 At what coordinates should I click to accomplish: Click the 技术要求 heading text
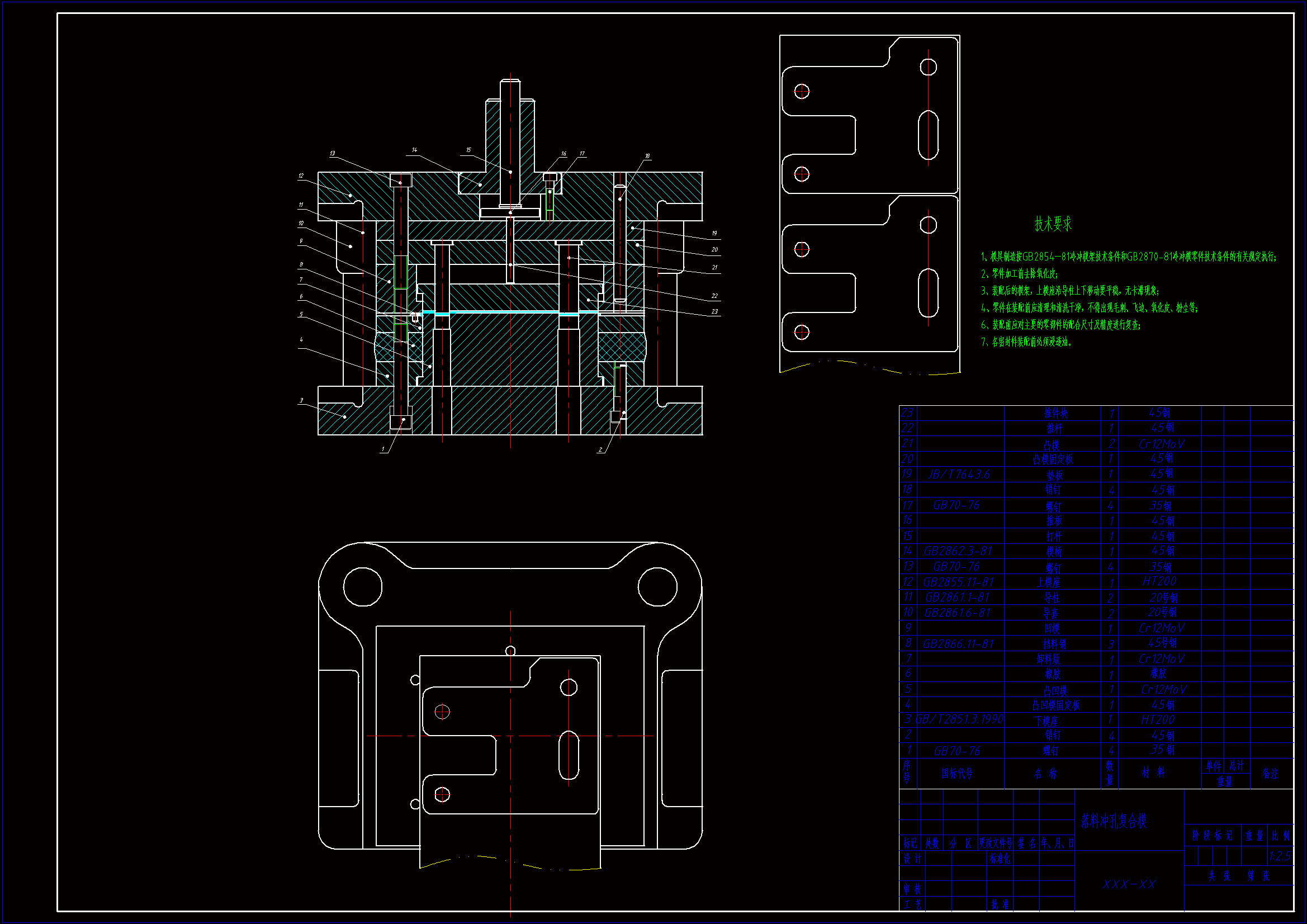(1053, 224)
